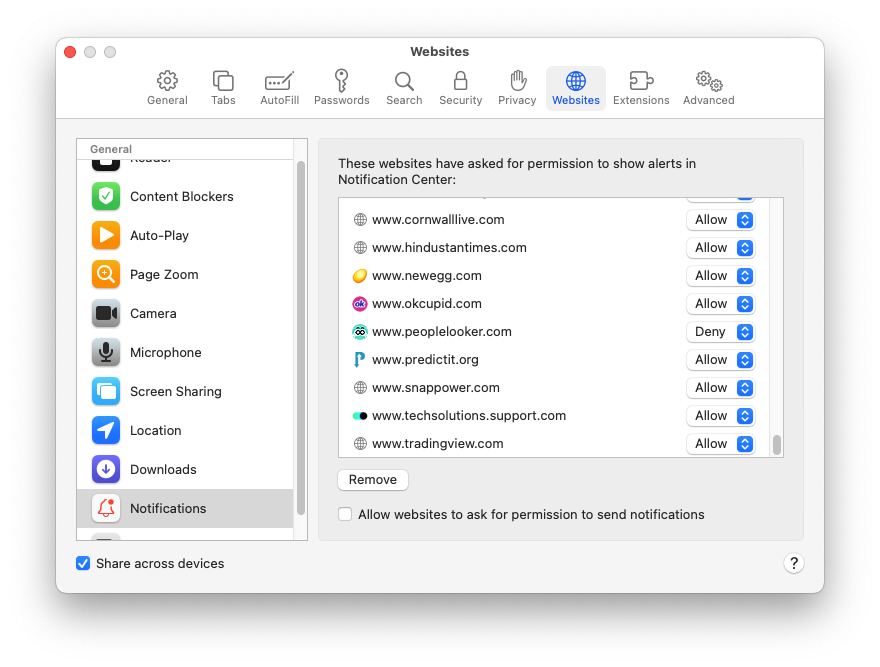Change permission for www.cornwalllive.com
The height and width of the screenshot is (667, 880).
tap(721, 220)
